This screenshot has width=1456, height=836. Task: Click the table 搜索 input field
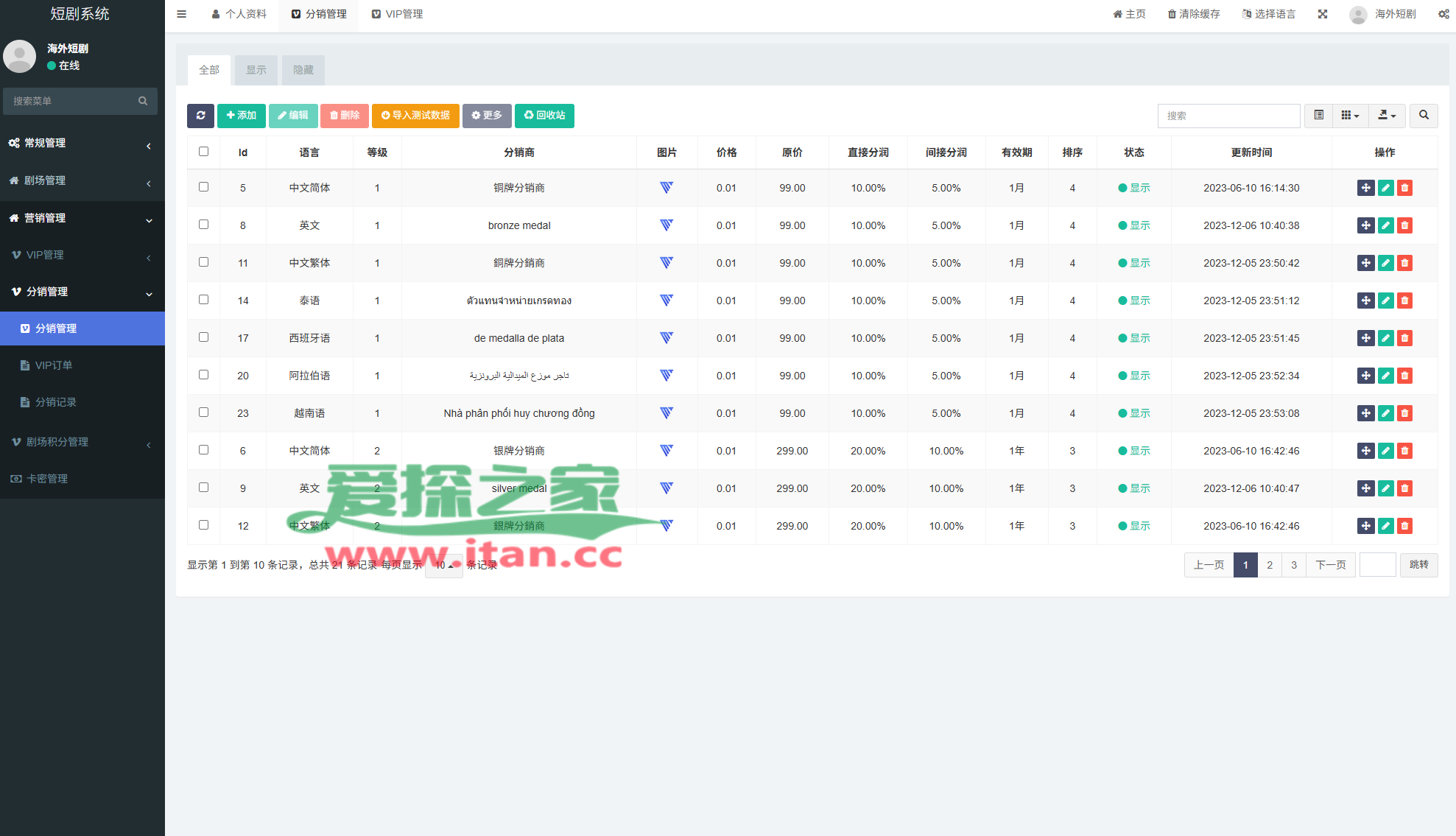point(1228,116)
